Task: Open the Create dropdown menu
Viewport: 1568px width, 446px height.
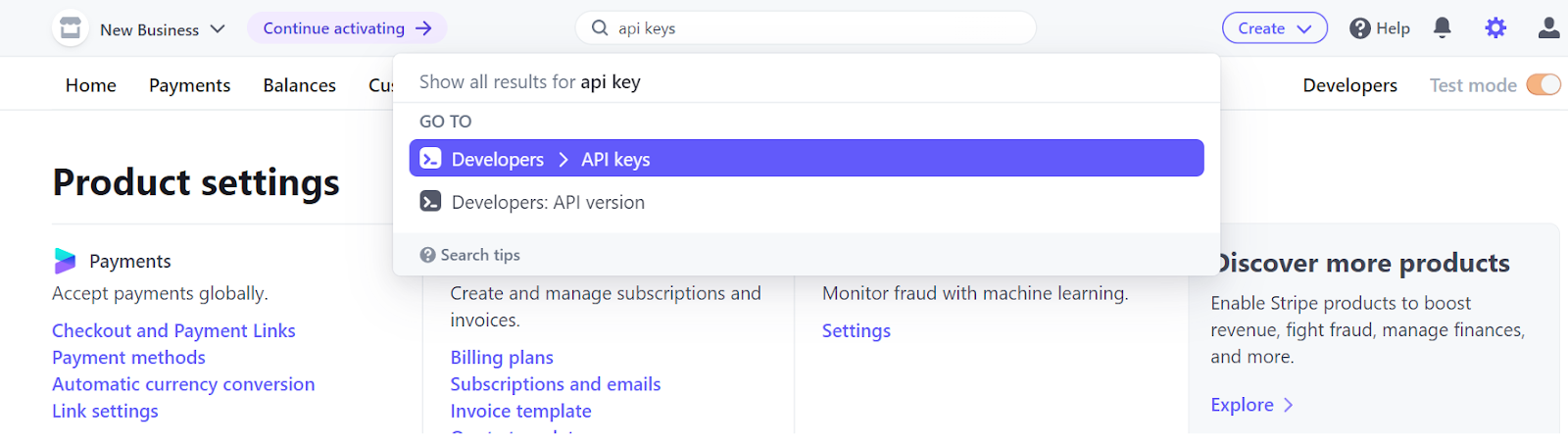Action: coord(1274,28)
